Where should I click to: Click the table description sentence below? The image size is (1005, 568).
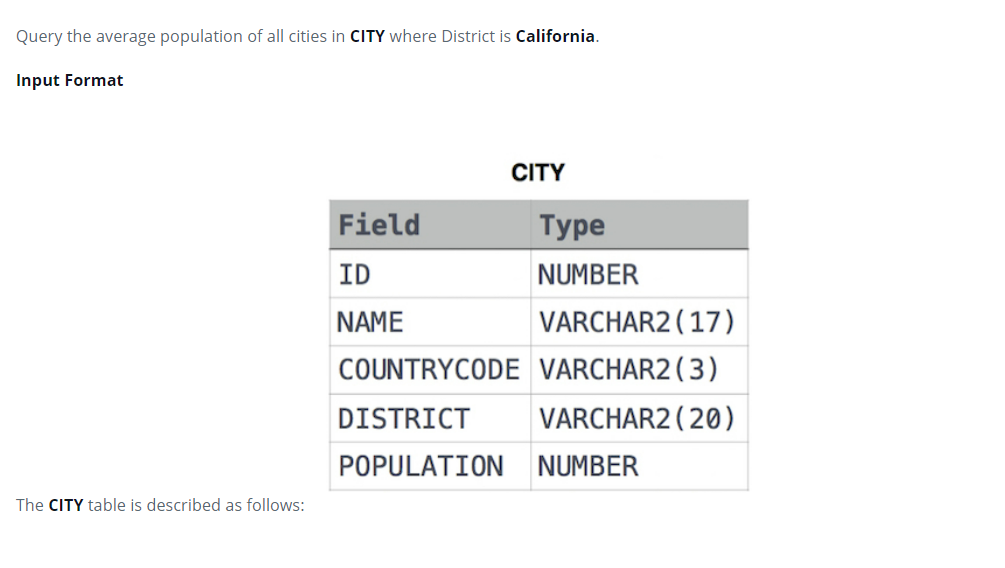pyautogui.click(x=160, y=505)
